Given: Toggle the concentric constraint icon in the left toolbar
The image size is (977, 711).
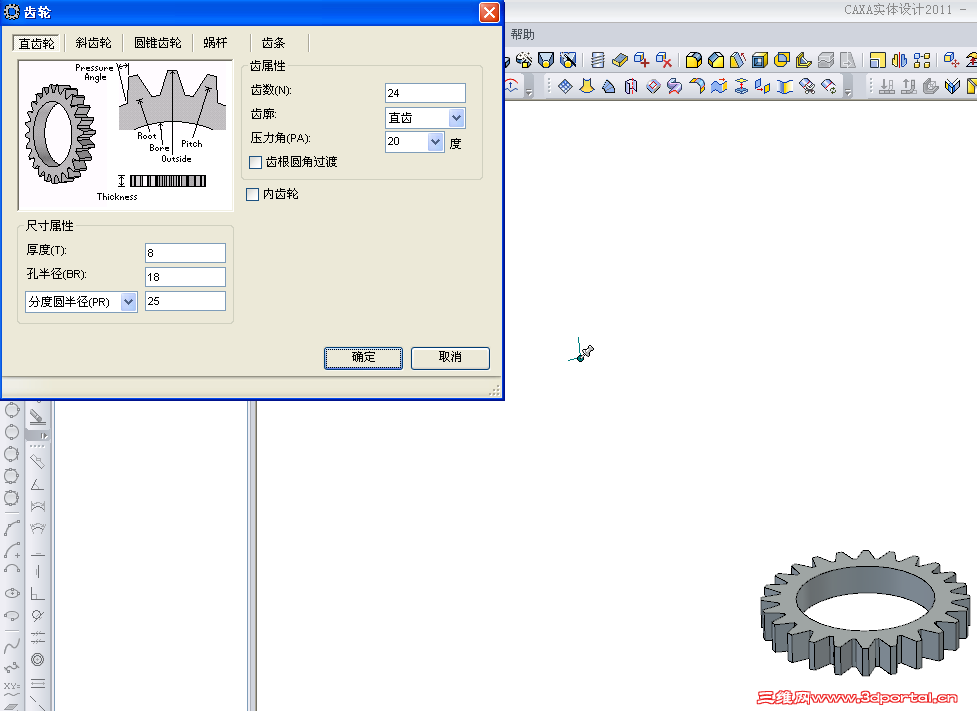Looking at the screenshot, I should [37, 659].
